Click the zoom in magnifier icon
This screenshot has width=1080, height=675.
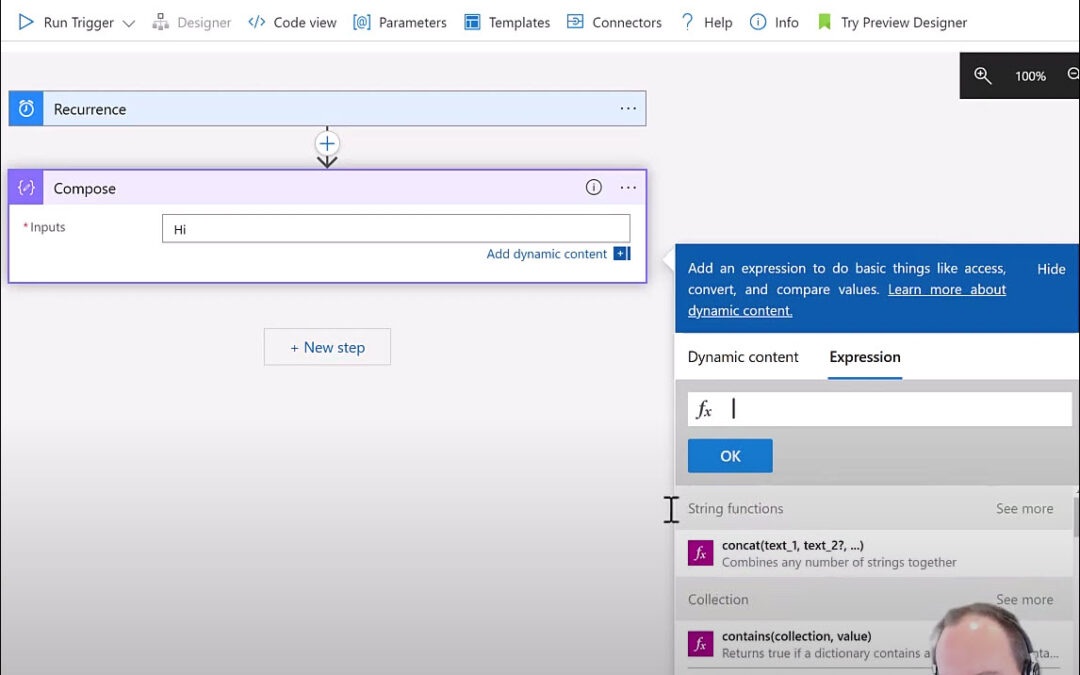(983, 76)
